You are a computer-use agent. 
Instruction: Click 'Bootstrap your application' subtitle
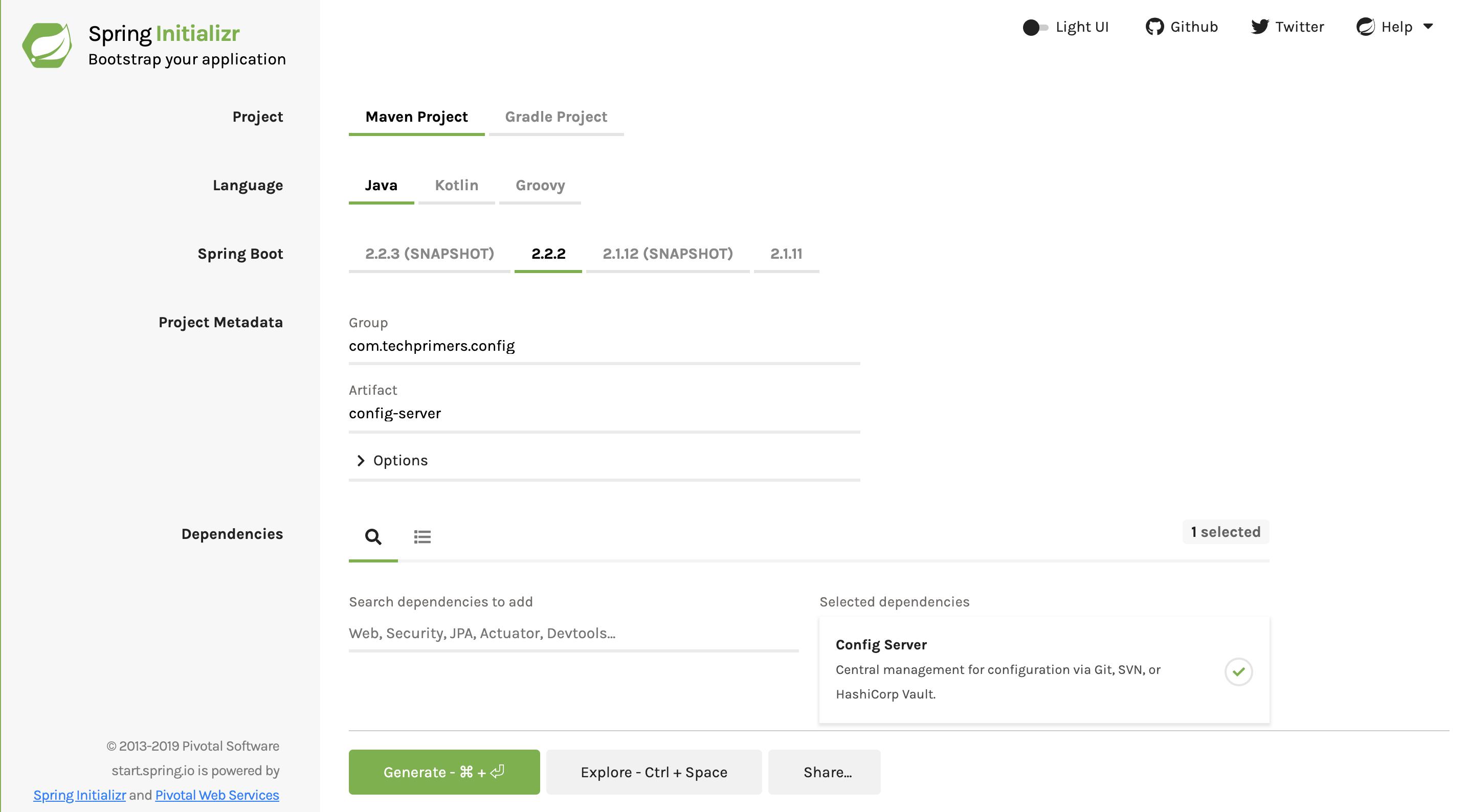(187, 59)
